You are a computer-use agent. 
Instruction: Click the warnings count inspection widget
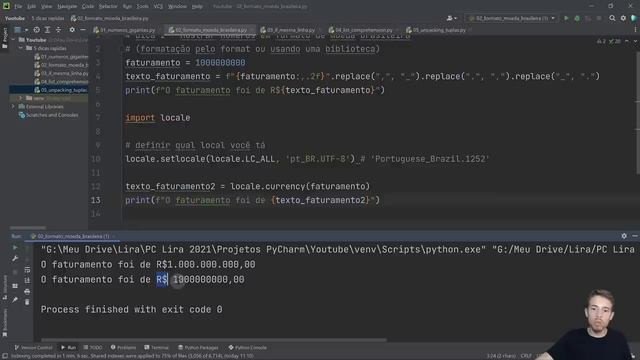(x=609, y=41)
